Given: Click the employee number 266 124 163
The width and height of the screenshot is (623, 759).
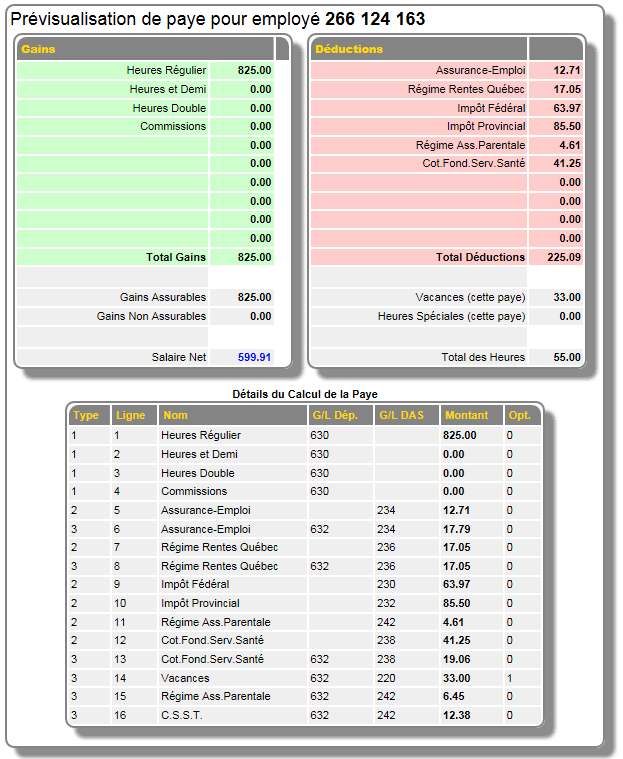Looking at the screenshot, I should click(375, 19).
